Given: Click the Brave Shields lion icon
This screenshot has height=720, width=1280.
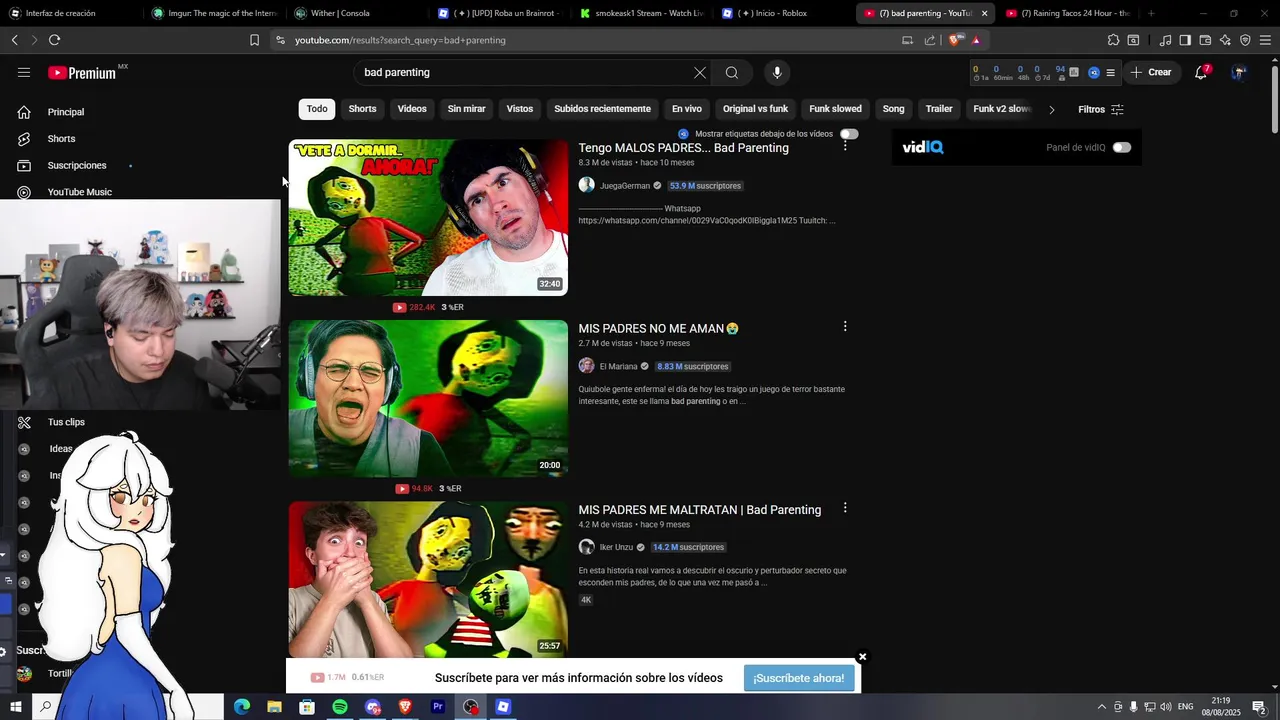Looking at the screenshot, I should [x=956, y=40].
